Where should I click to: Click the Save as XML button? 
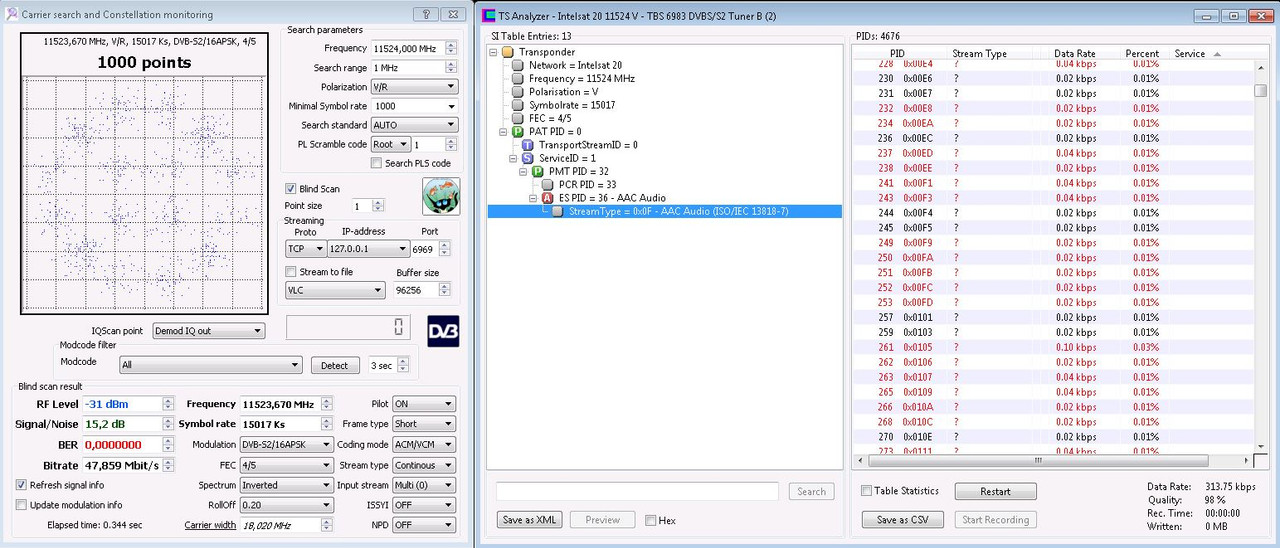(530, 520)
